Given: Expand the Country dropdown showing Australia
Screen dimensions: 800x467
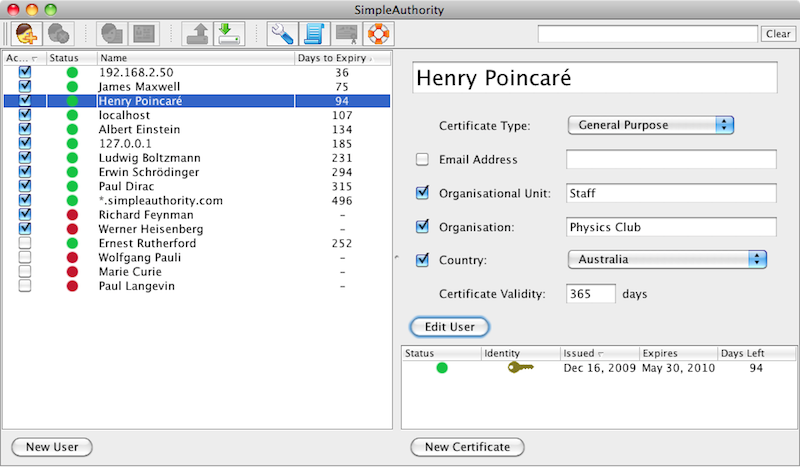Looking at the screenshot, I should pyautogui.click(x=666, y=260).
